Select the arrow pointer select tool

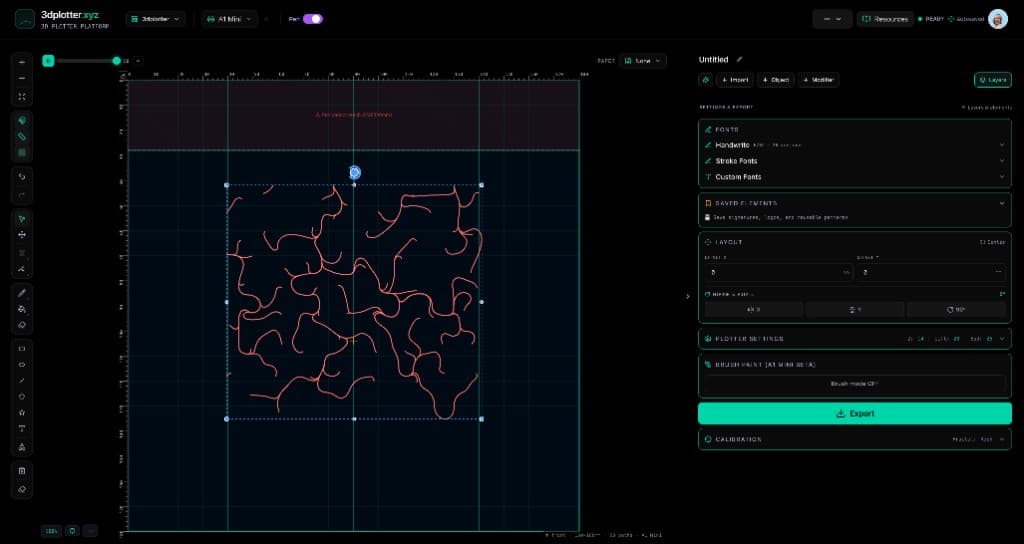(22, 219)
